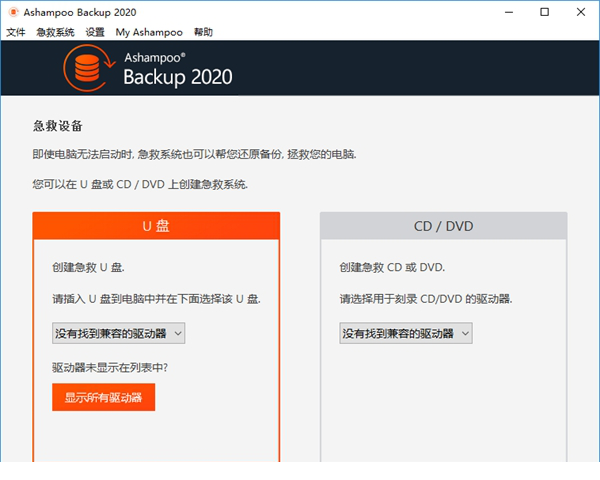This screenshot has width=600, height=480.
Task: Close the Ashampoo Backup window
Action: 581,12
